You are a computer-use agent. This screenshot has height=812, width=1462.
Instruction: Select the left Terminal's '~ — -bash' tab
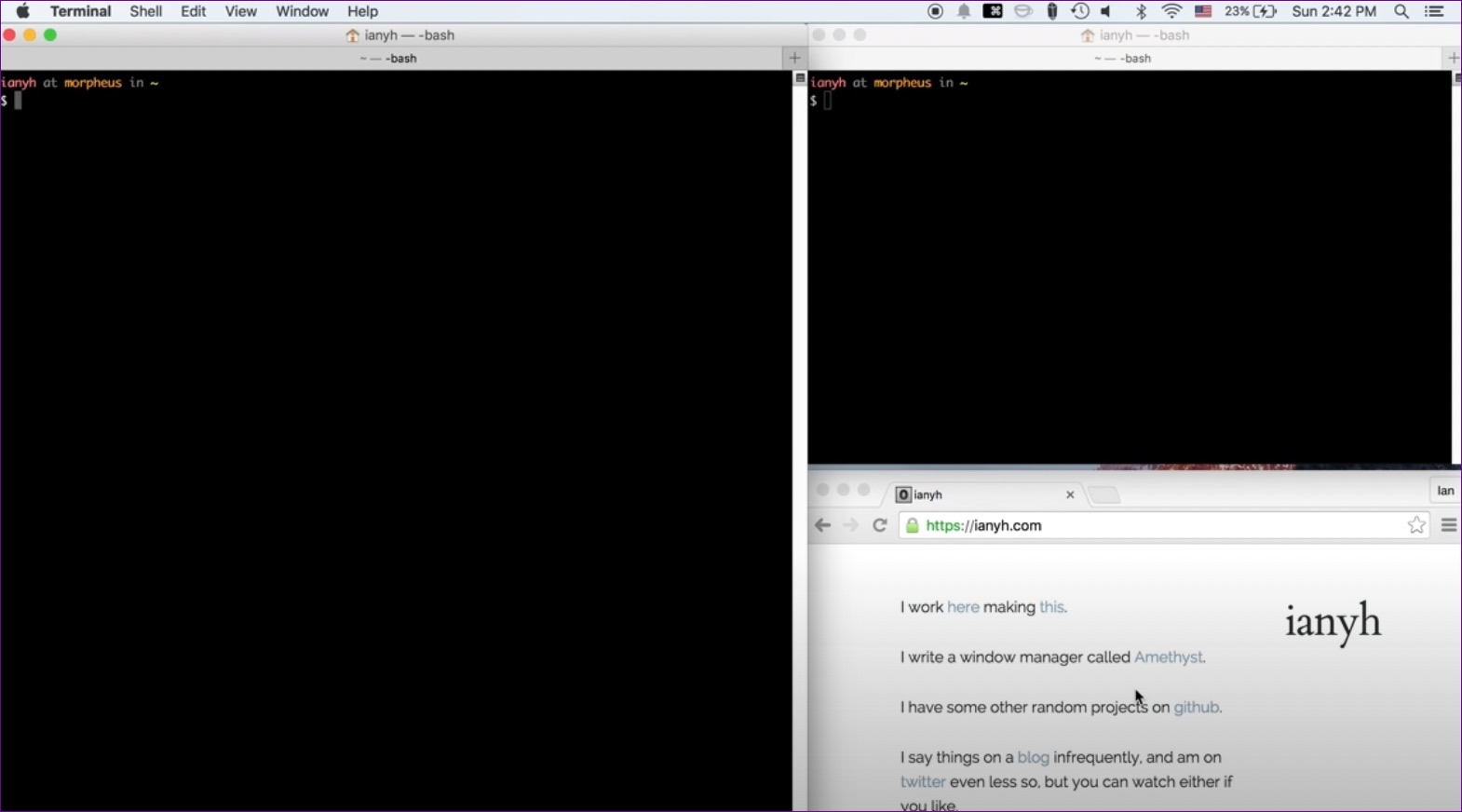389,58
